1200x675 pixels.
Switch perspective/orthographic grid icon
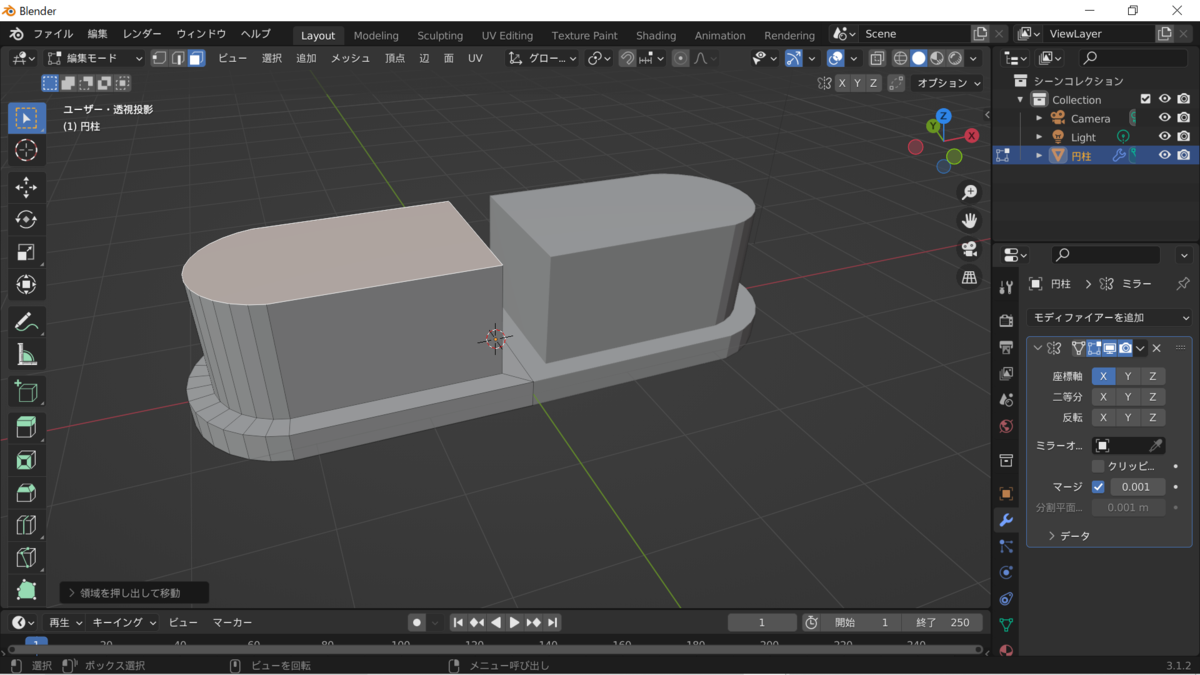pos(969,278)
